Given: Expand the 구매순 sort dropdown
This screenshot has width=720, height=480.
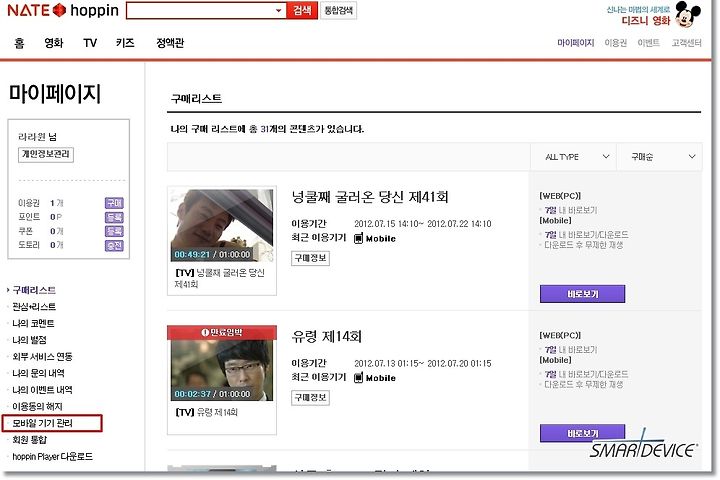Looking at the screenshot, I should [x=659, y=157].
